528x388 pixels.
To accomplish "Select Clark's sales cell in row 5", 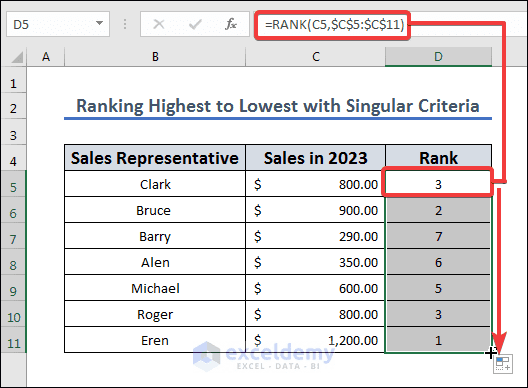I will [x=316, y=184].
